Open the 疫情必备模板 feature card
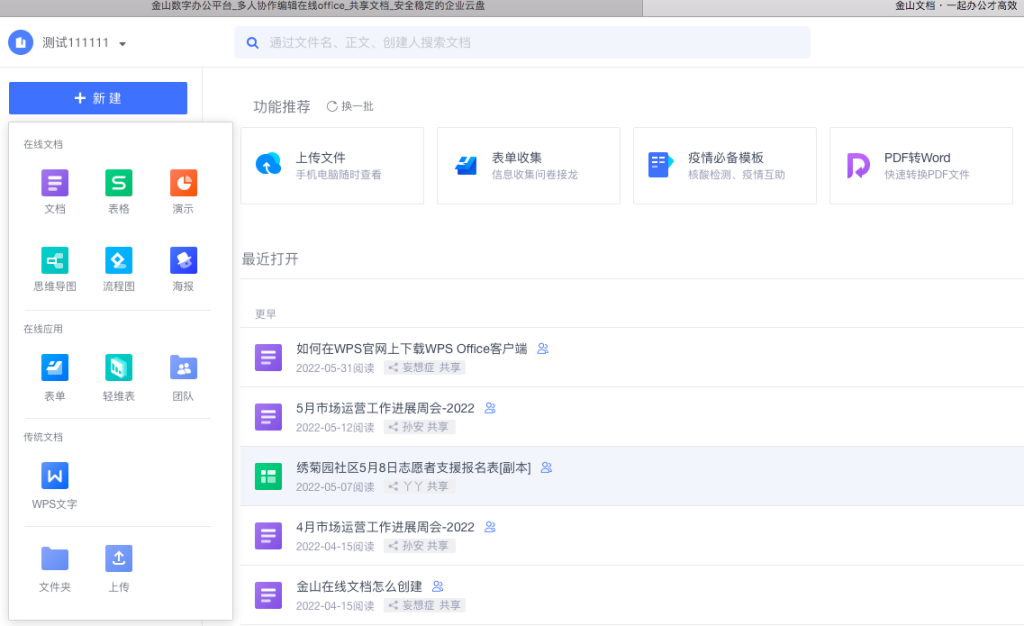The image size is (1024, 626). (725, 166)
